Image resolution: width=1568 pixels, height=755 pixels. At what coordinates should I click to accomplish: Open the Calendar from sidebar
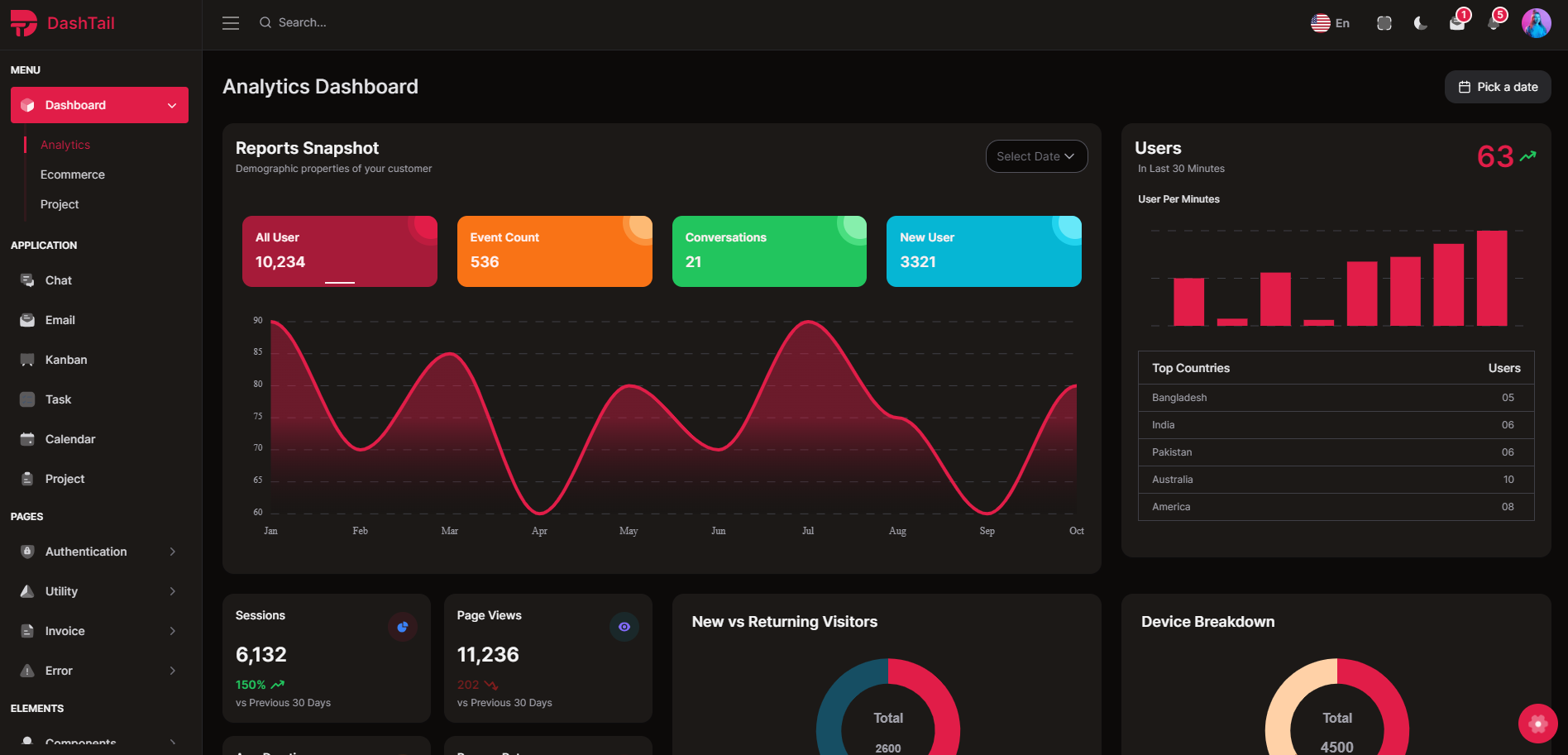tap(69, 439)
